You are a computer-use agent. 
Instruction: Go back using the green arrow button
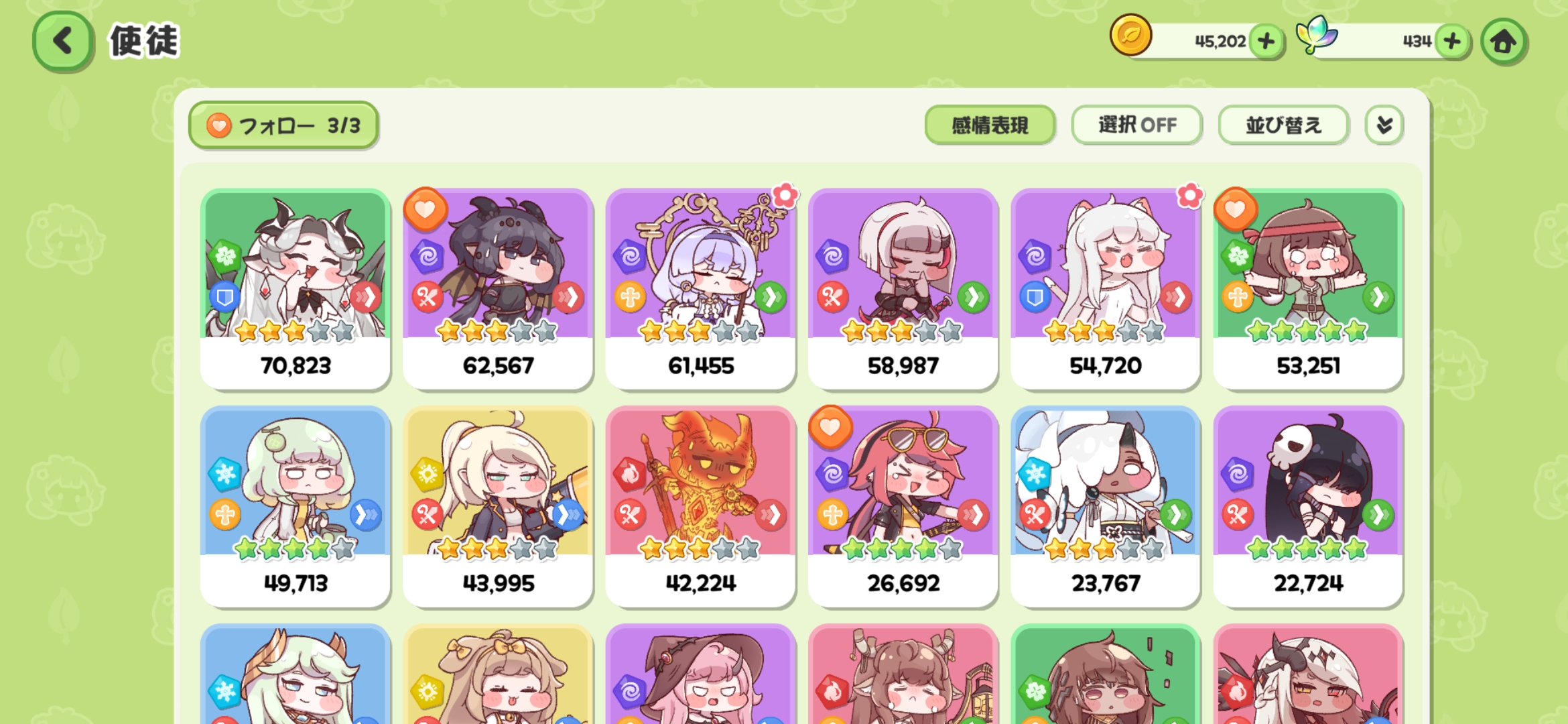click(x=62, y=42)
